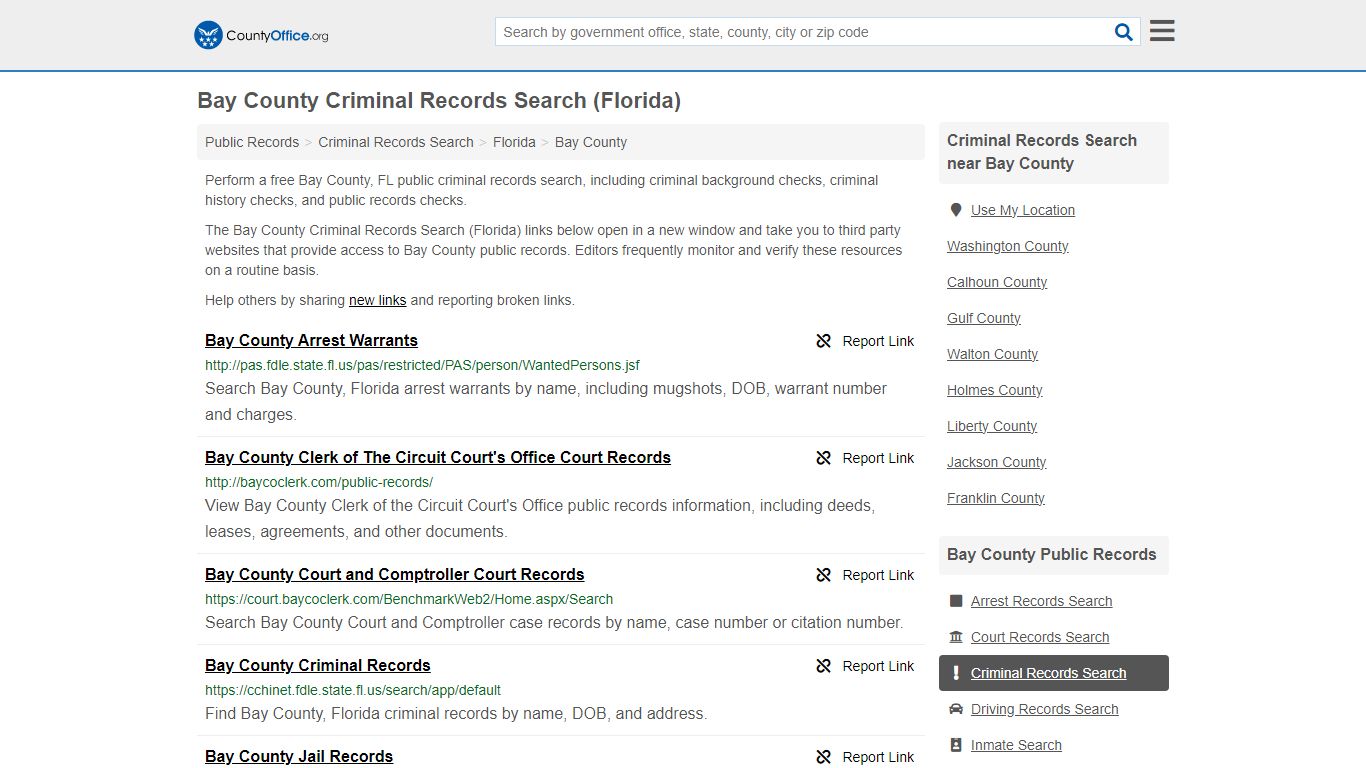Open Inmate Search in sidebar
This screenshot has width=1366, height=768.
(x=1016, y=745)
